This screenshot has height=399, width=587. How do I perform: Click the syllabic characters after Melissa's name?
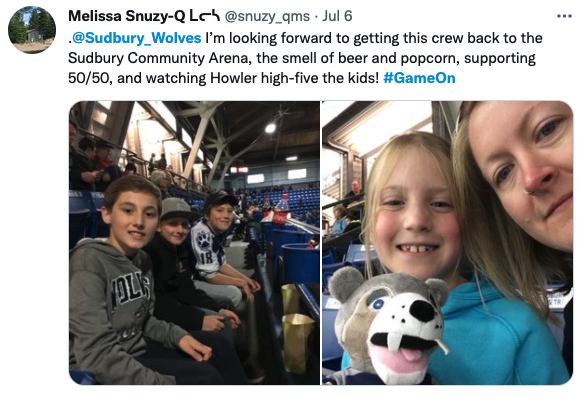(x=204, y=16)
